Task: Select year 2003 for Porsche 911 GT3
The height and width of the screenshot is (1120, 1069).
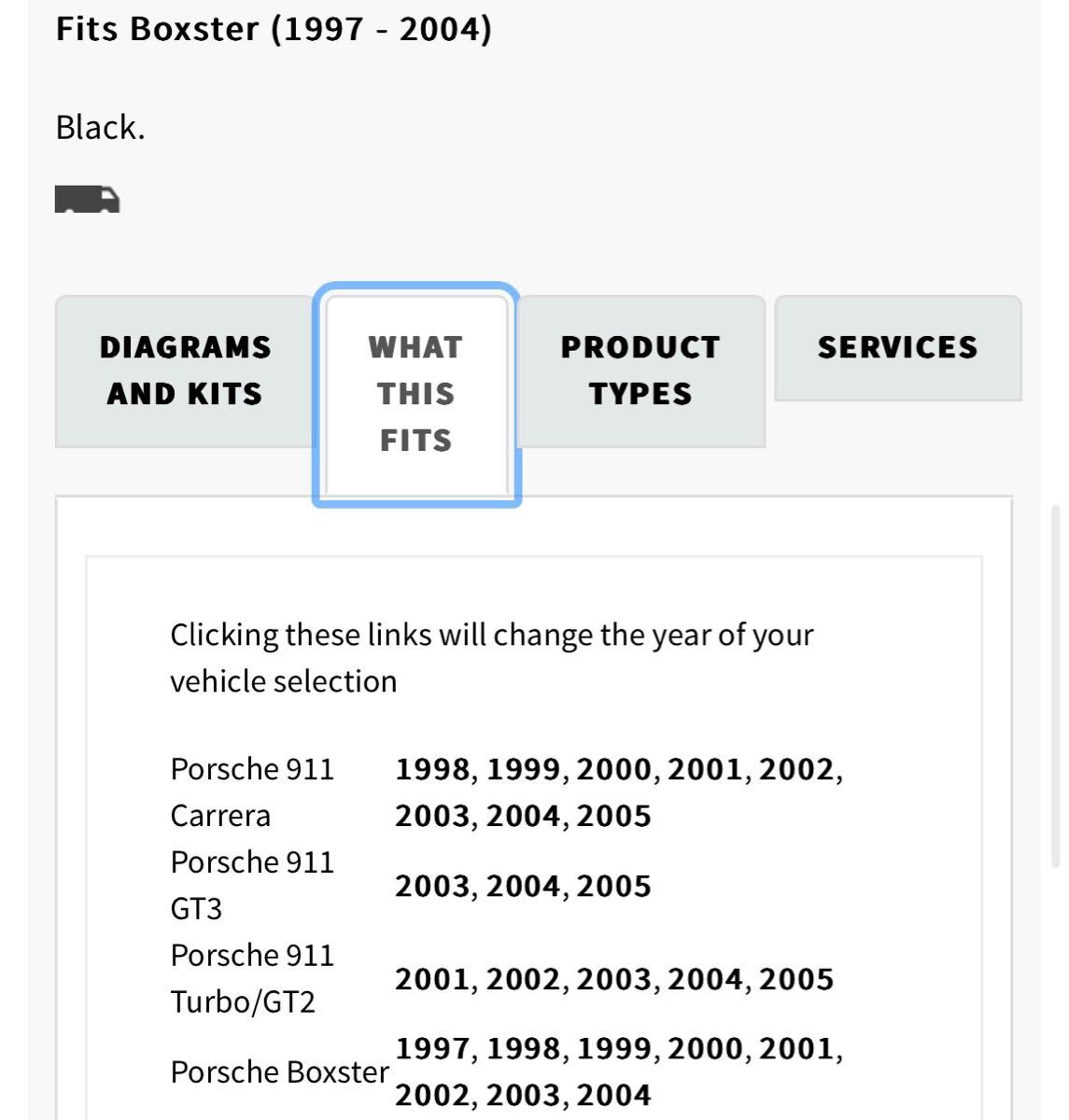Action: pyautogui.click(x=432, y=886)
